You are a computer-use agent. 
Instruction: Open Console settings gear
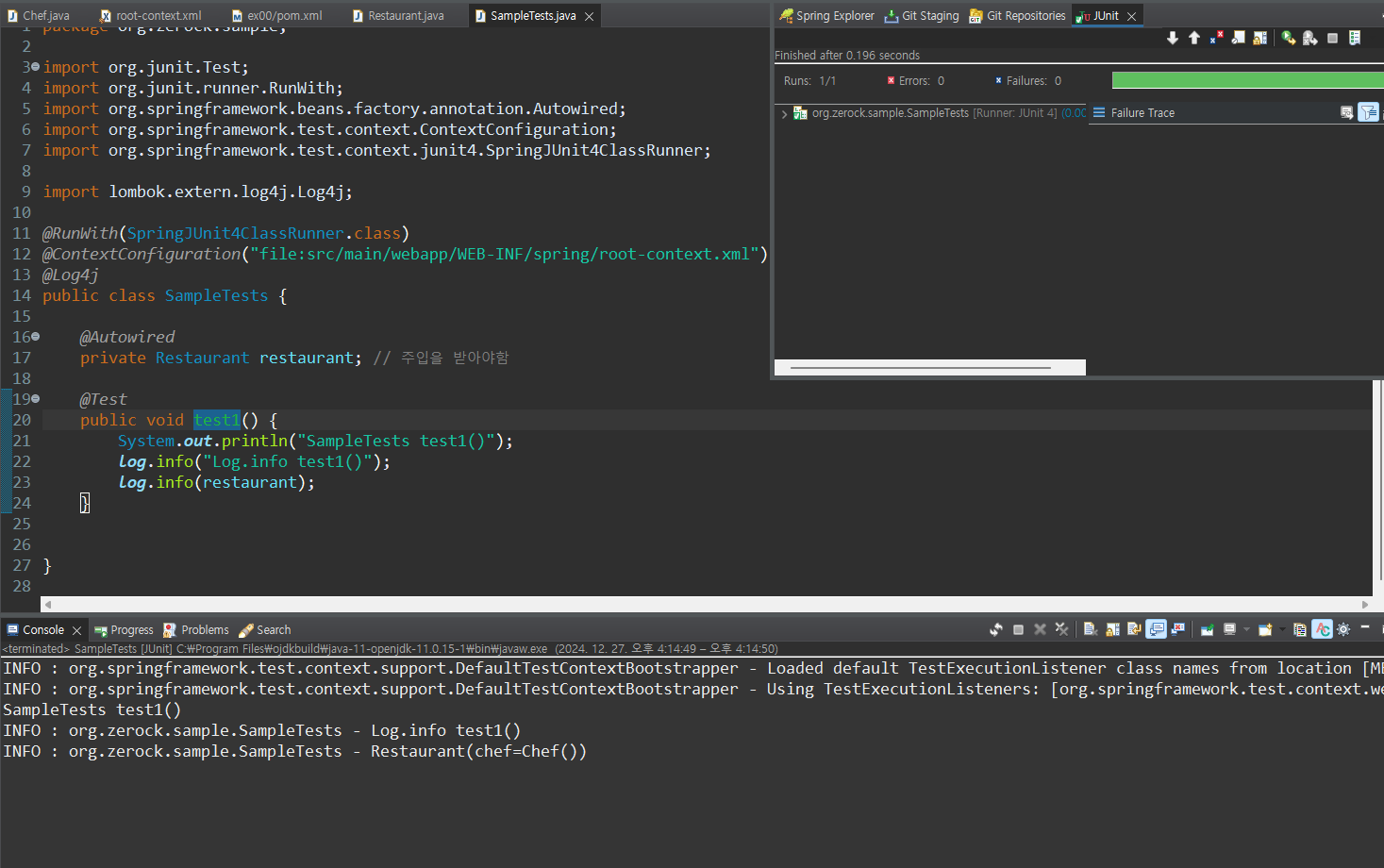click(x=1343, y=629)
